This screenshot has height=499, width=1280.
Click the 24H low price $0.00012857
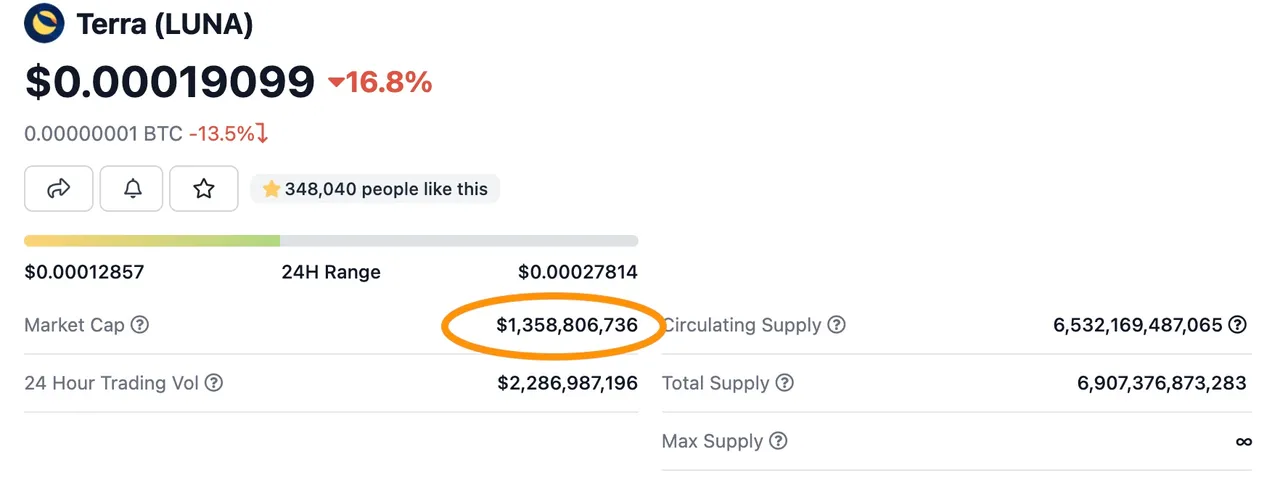click(84, 272)
